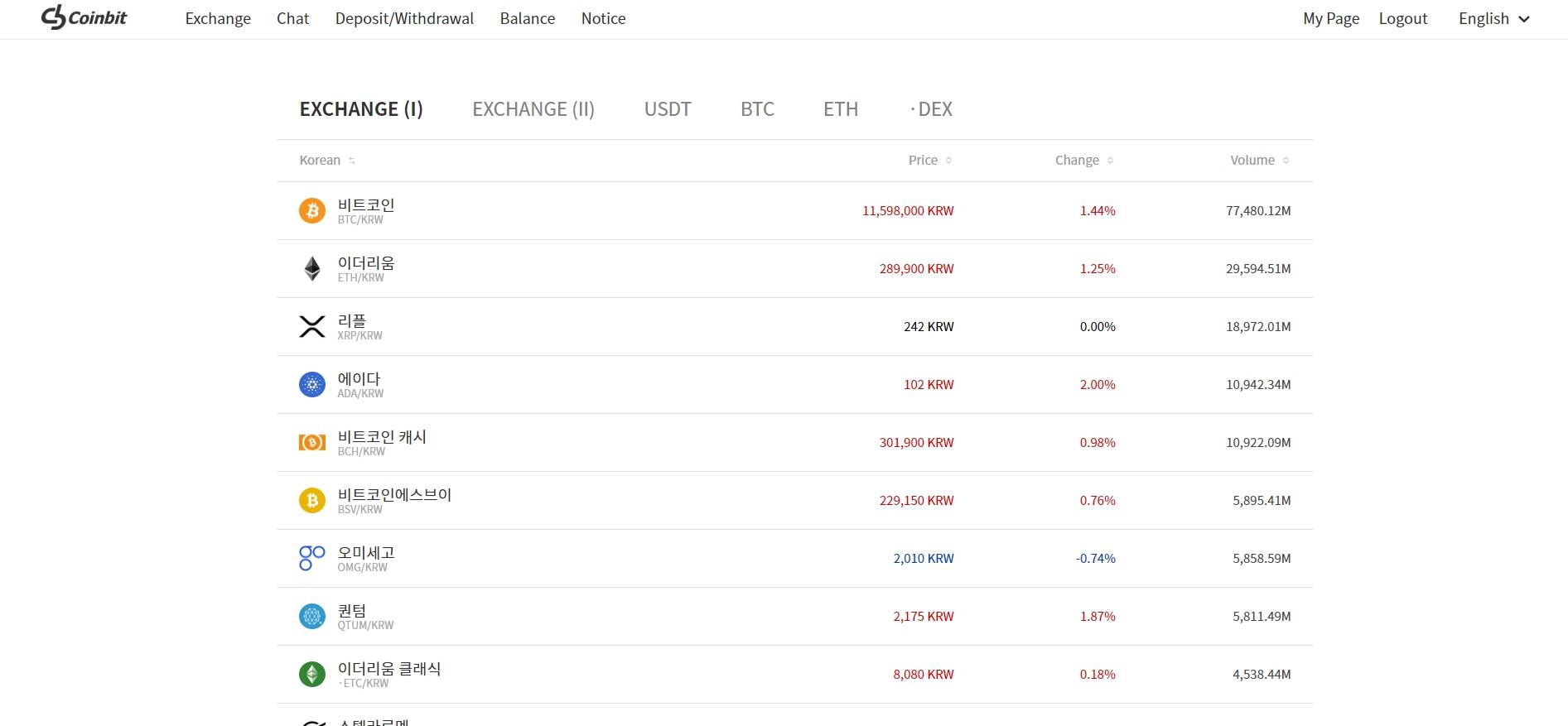Open Chat in top navigation
This screenshot has width=1568, height=726.
pos(292,18)
